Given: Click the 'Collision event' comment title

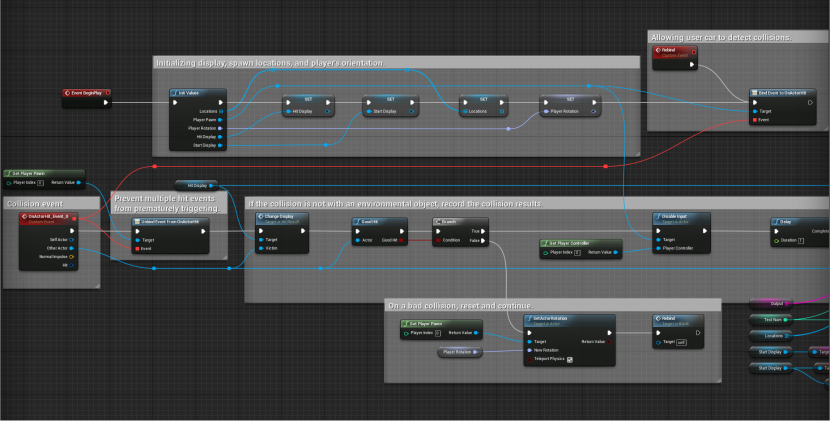Looking at the screenshot, I should pos(35,204).
